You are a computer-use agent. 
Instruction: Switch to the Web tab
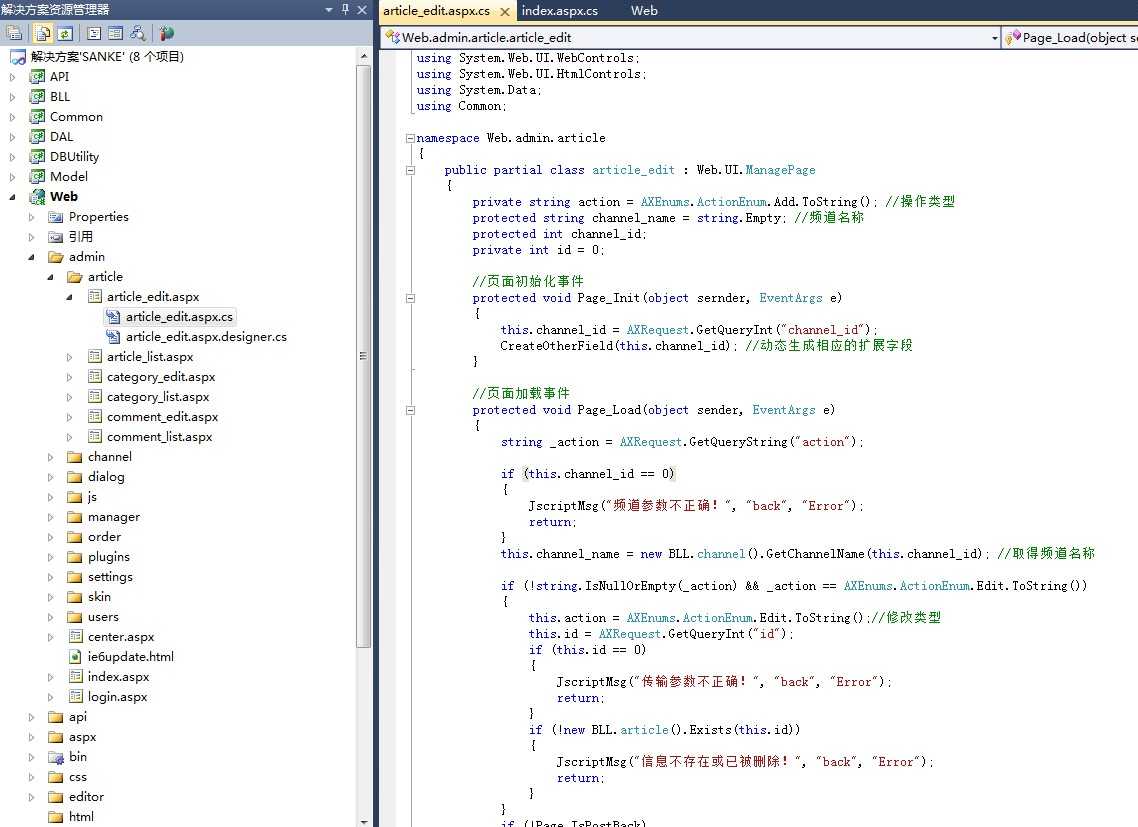tap(644, 11)
